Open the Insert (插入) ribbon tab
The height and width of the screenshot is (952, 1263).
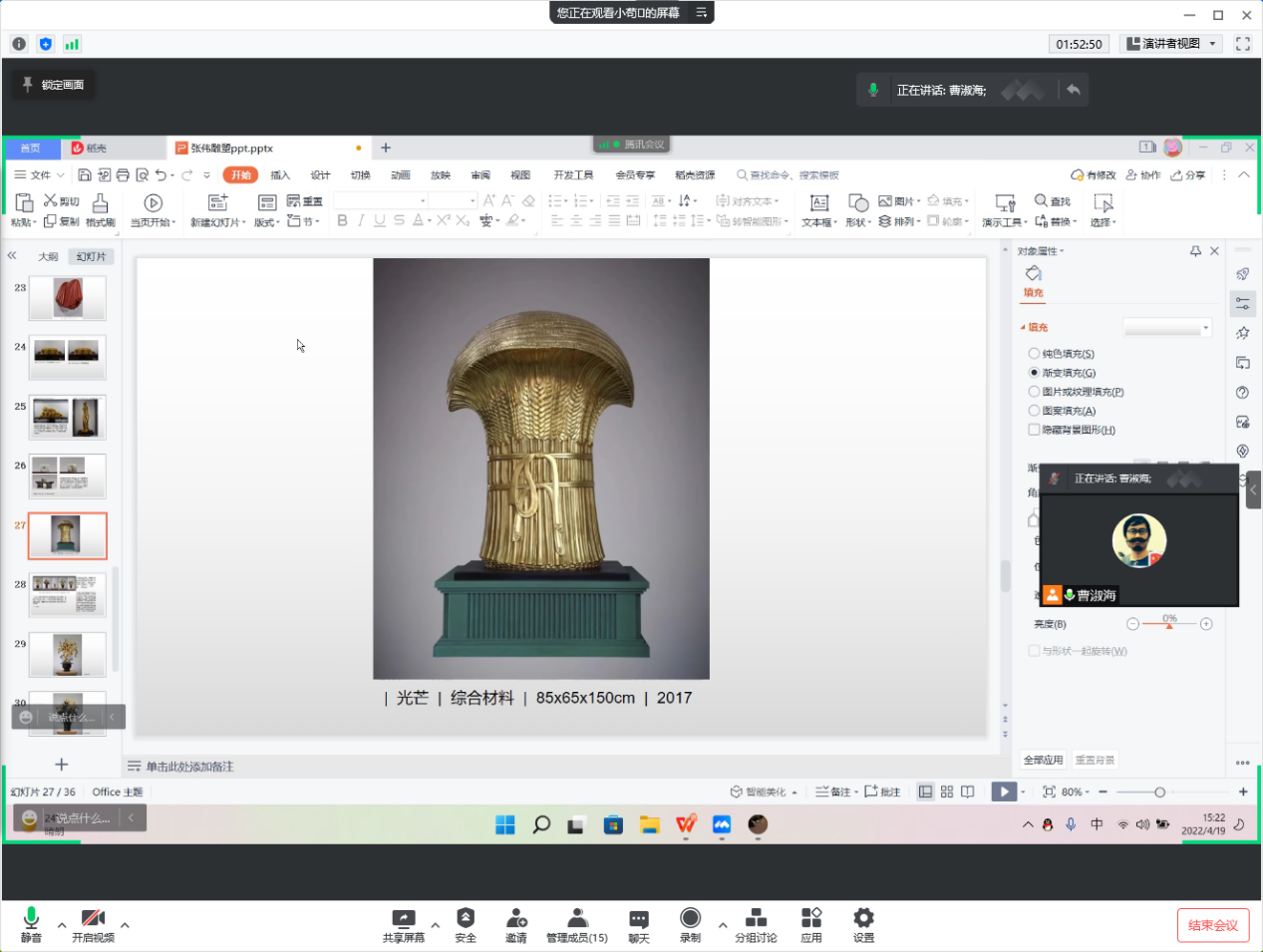tap(280, 175)
